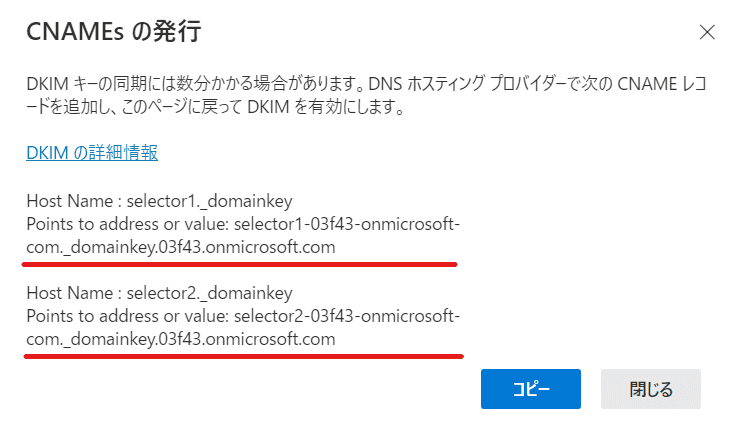Click the "Host Name" label of the second record
735x425 pixels.
click(x=66, y=294)
